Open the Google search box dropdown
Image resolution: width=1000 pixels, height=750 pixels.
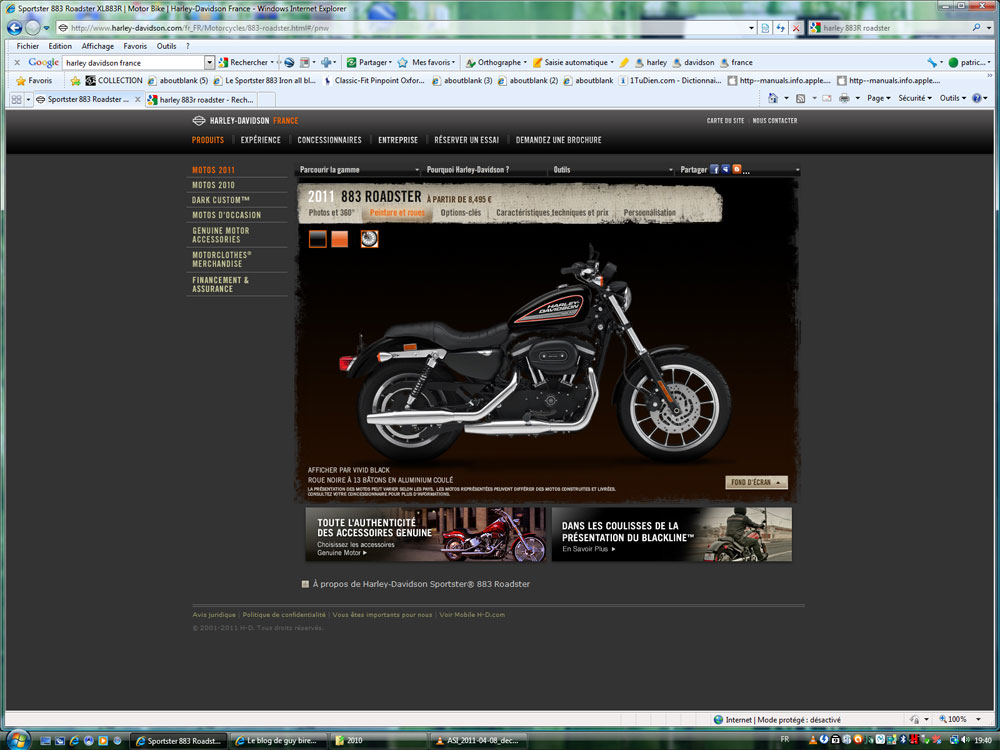click(209, 62)
